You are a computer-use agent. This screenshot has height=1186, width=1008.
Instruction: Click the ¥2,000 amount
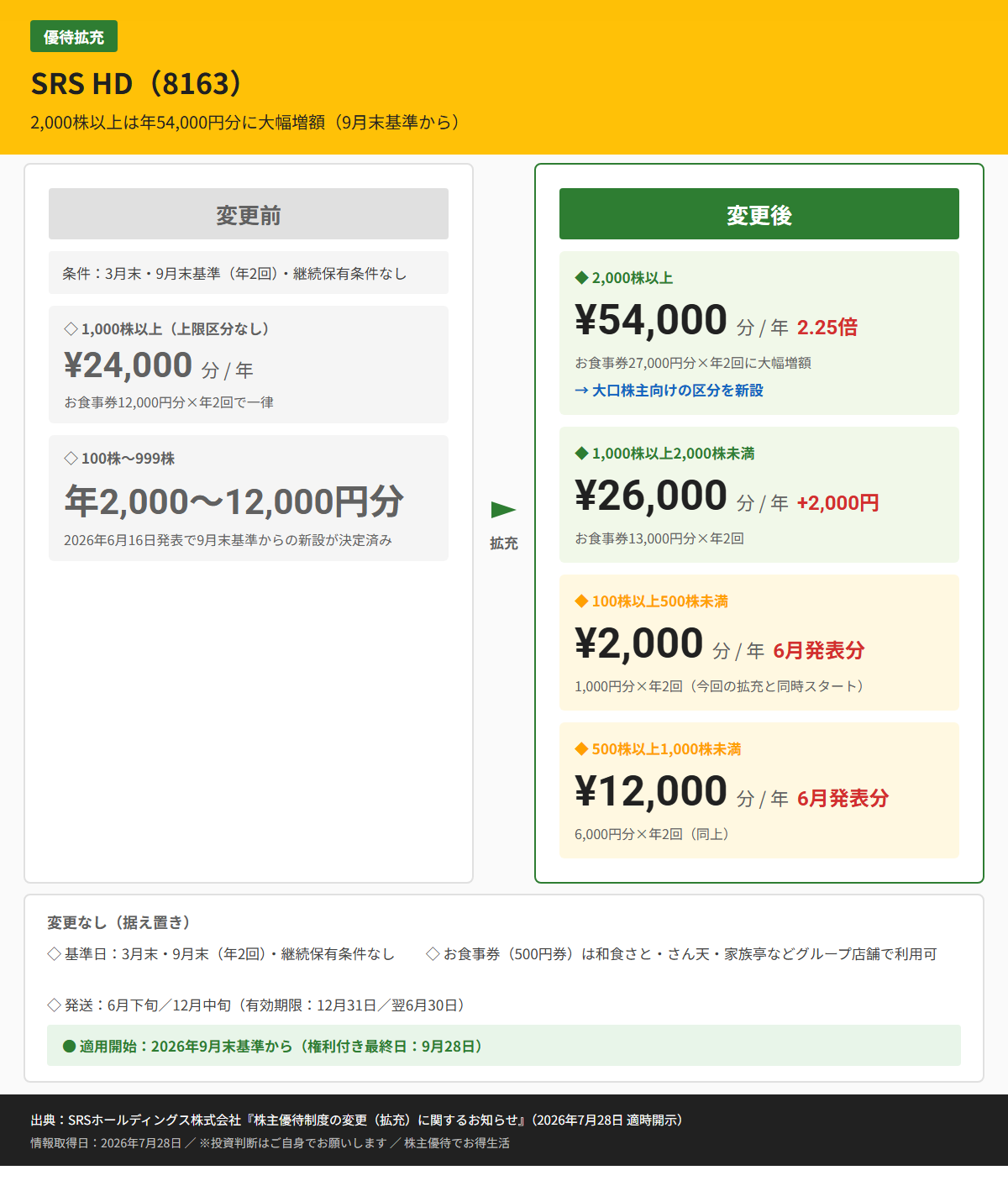coord(639,643)
